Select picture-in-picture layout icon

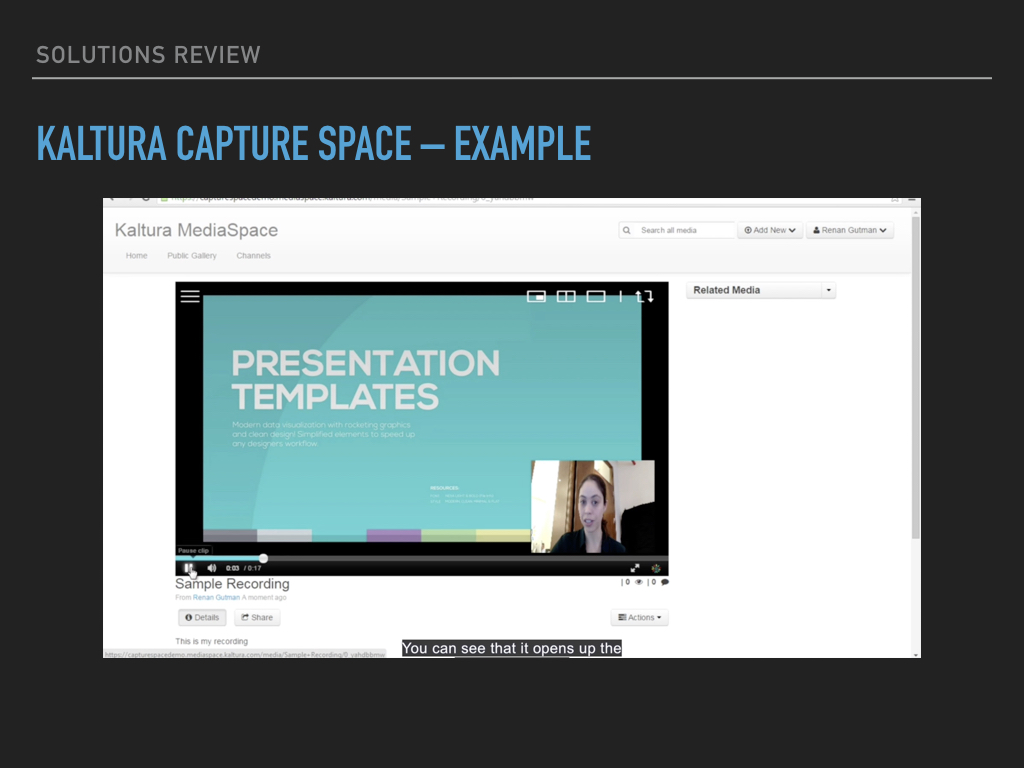[x=536, y=296]
